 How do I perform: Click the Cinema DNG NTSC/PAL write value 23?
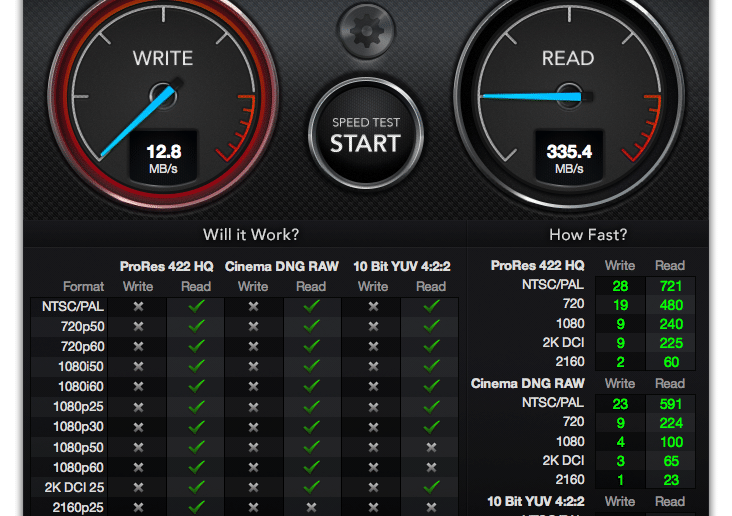[x=620, y=404]
